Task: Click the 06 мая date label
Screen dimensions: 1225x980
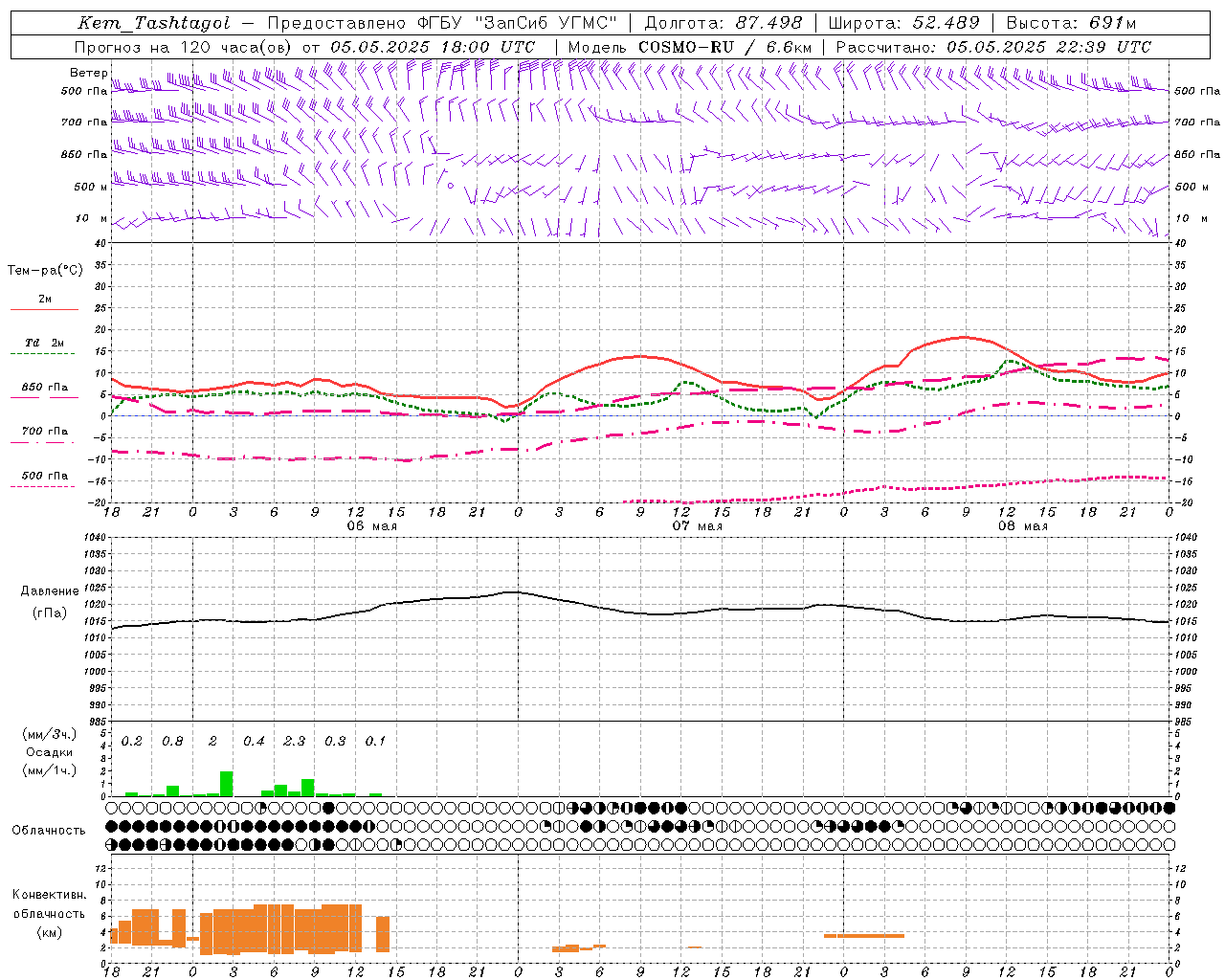Action: point(371,526)
